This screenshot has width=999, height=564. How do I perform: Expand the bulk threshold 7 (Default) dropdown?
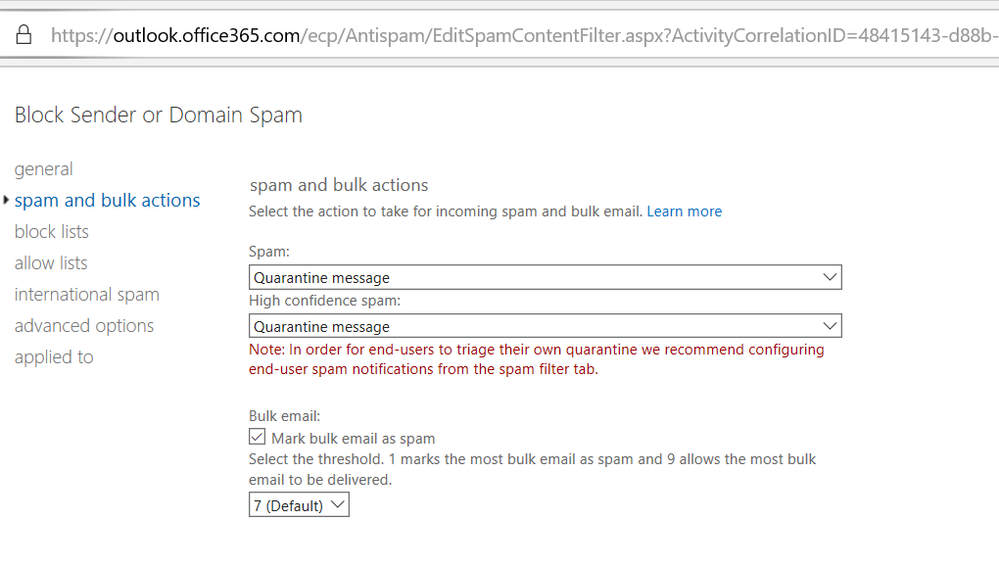point(298,505)
